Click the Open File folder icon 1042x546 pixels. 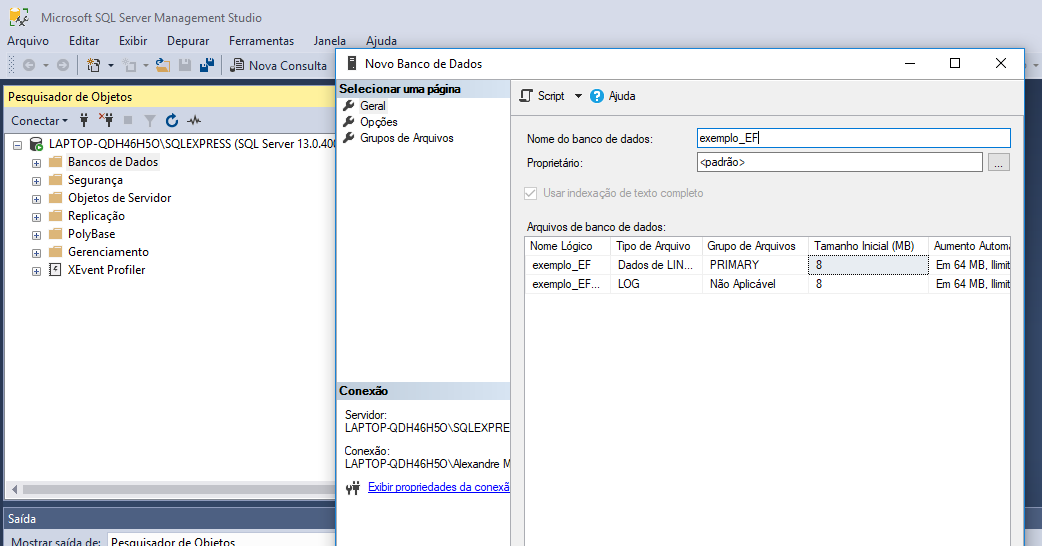pos(163,65)
